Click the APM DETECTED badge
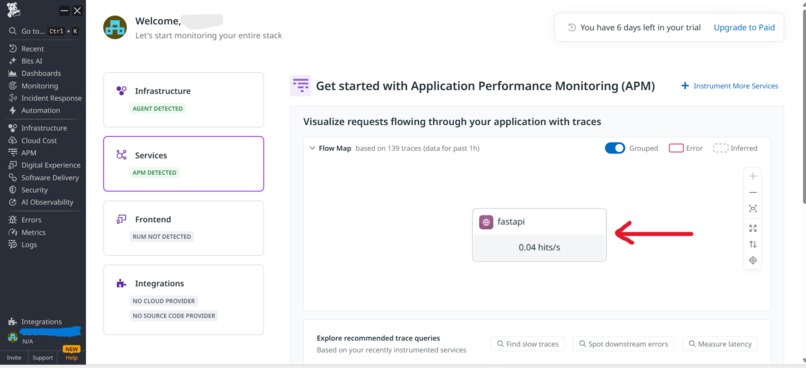Viewport: 806px width, 368px height. click(x=154, y=173)
